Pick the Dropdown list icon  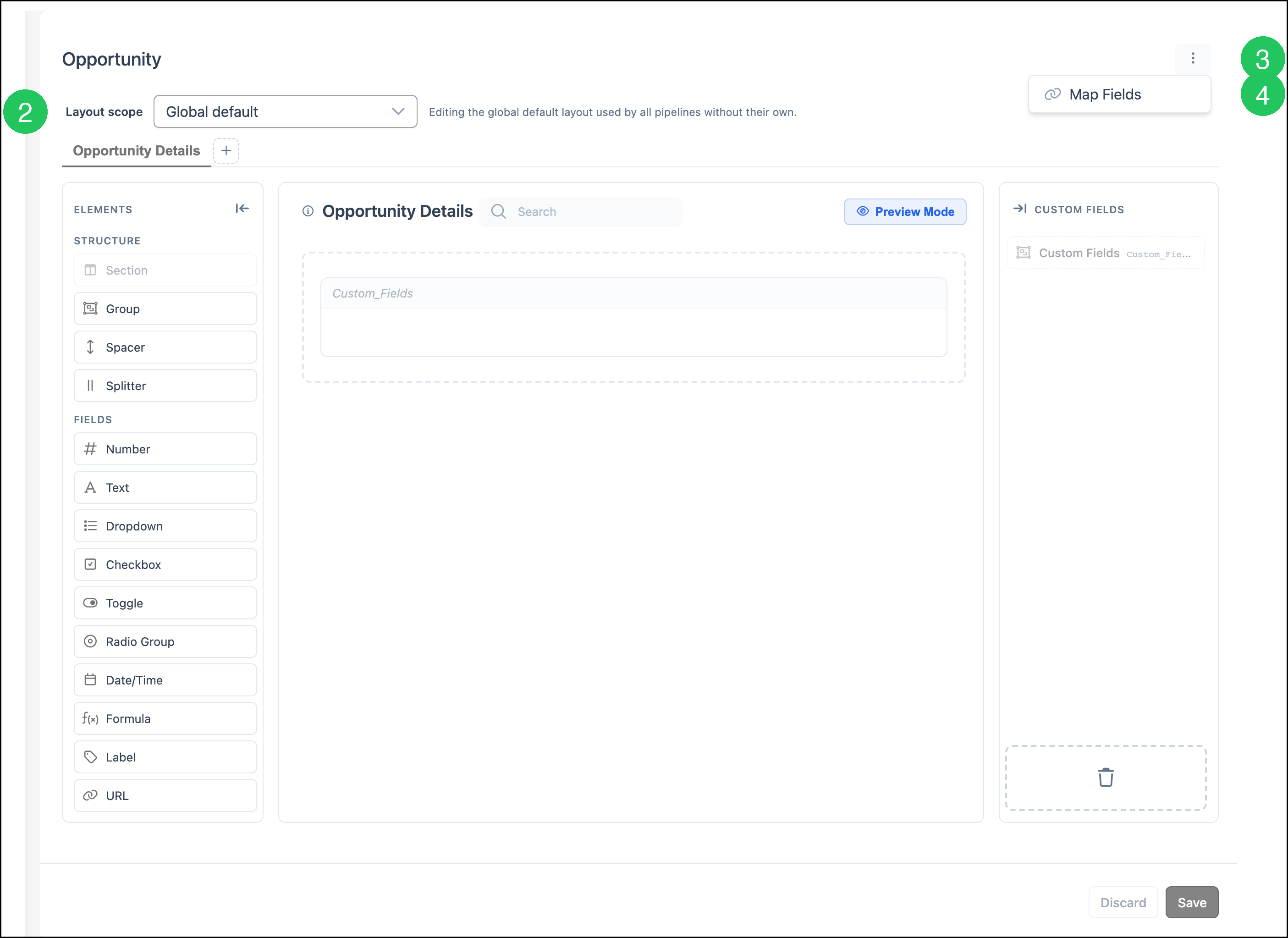coord(90,526)
